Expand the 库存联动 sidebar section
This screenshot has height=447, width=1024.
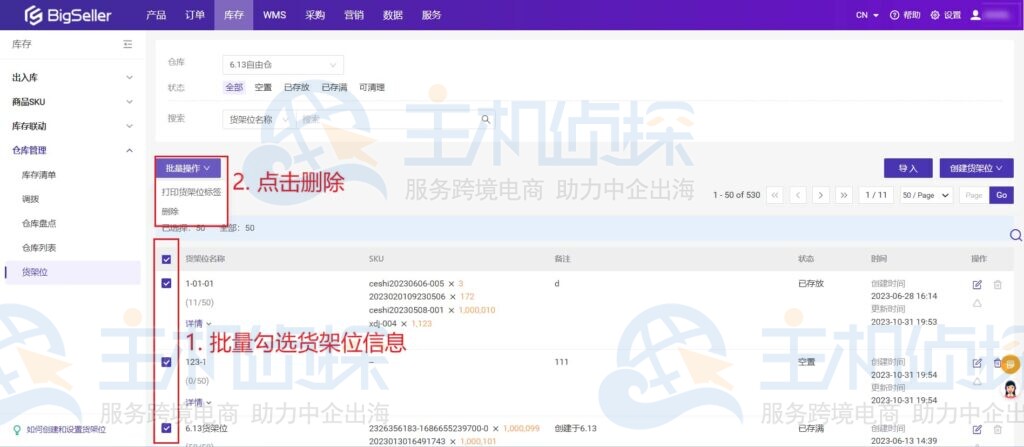(72, 126)
